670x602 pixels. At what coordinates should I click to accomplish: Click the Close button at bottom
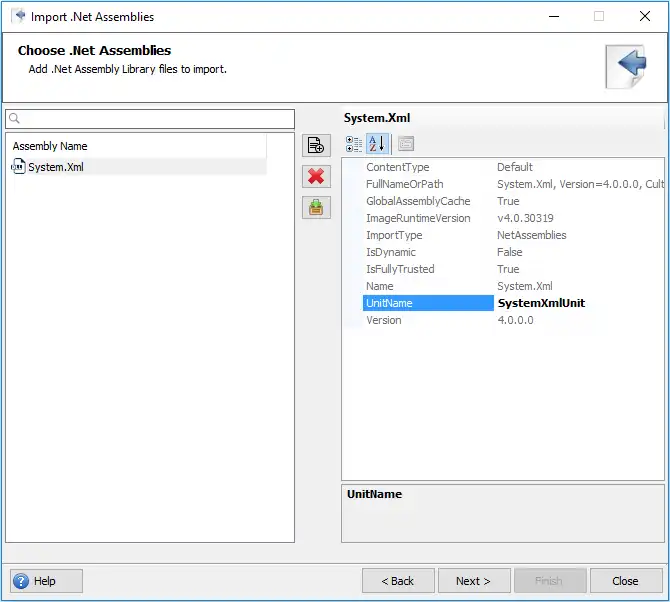pos(626,581)
